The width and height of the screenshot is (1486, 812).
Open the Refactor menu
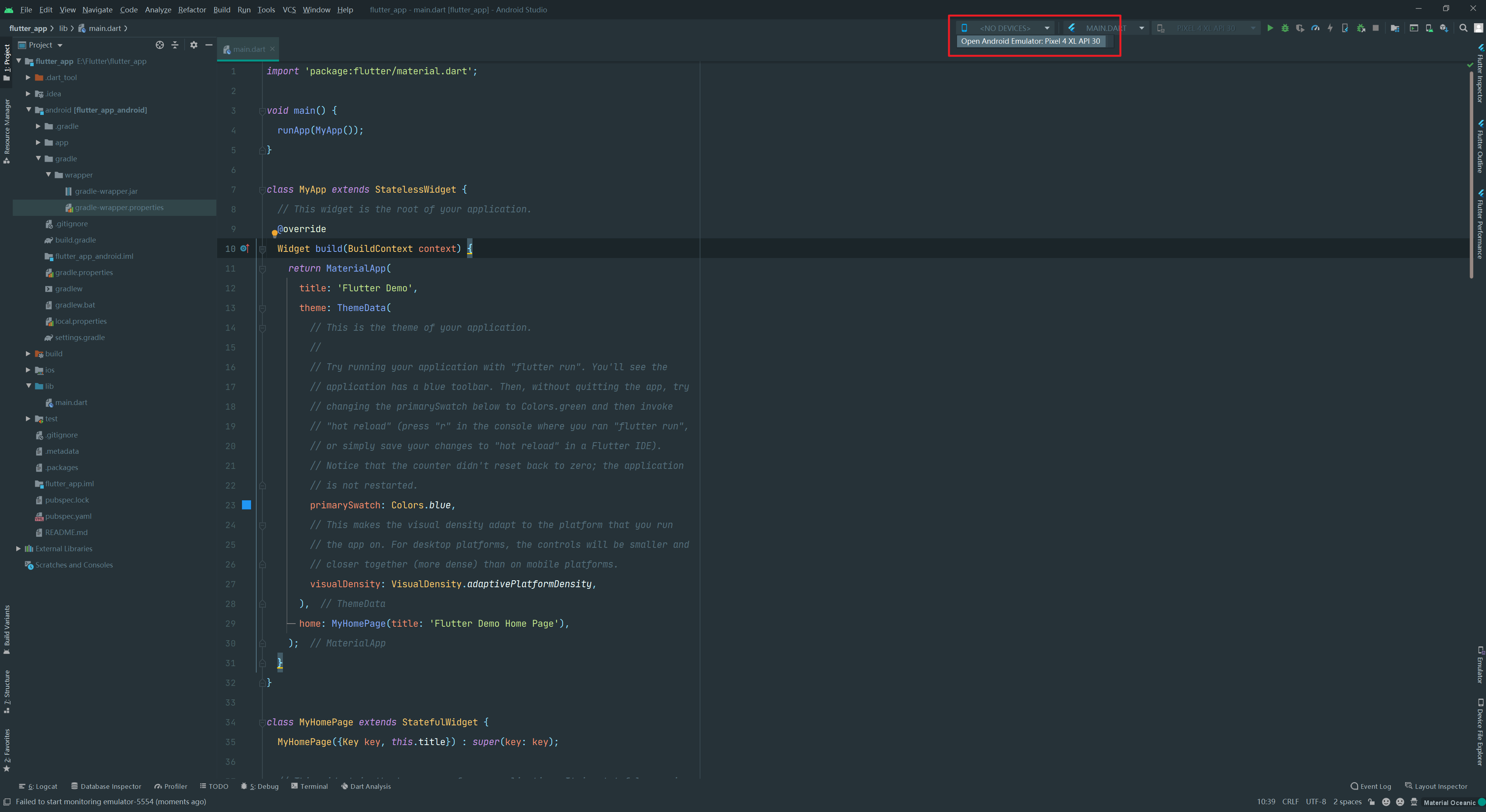click(192, 10)
